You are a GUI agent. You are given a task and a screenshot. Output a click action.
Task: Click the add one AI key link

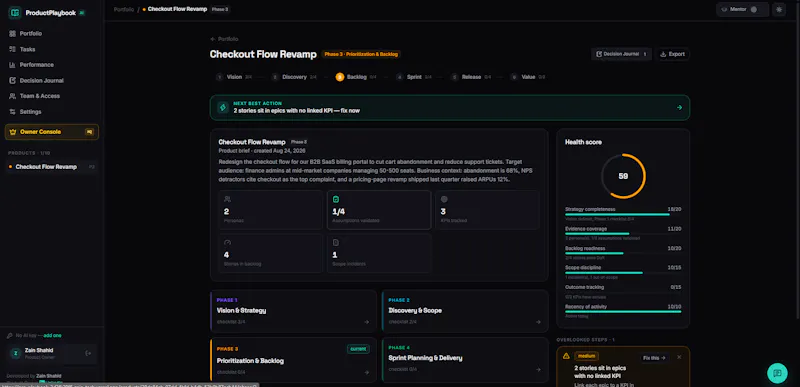coord(53,336)
